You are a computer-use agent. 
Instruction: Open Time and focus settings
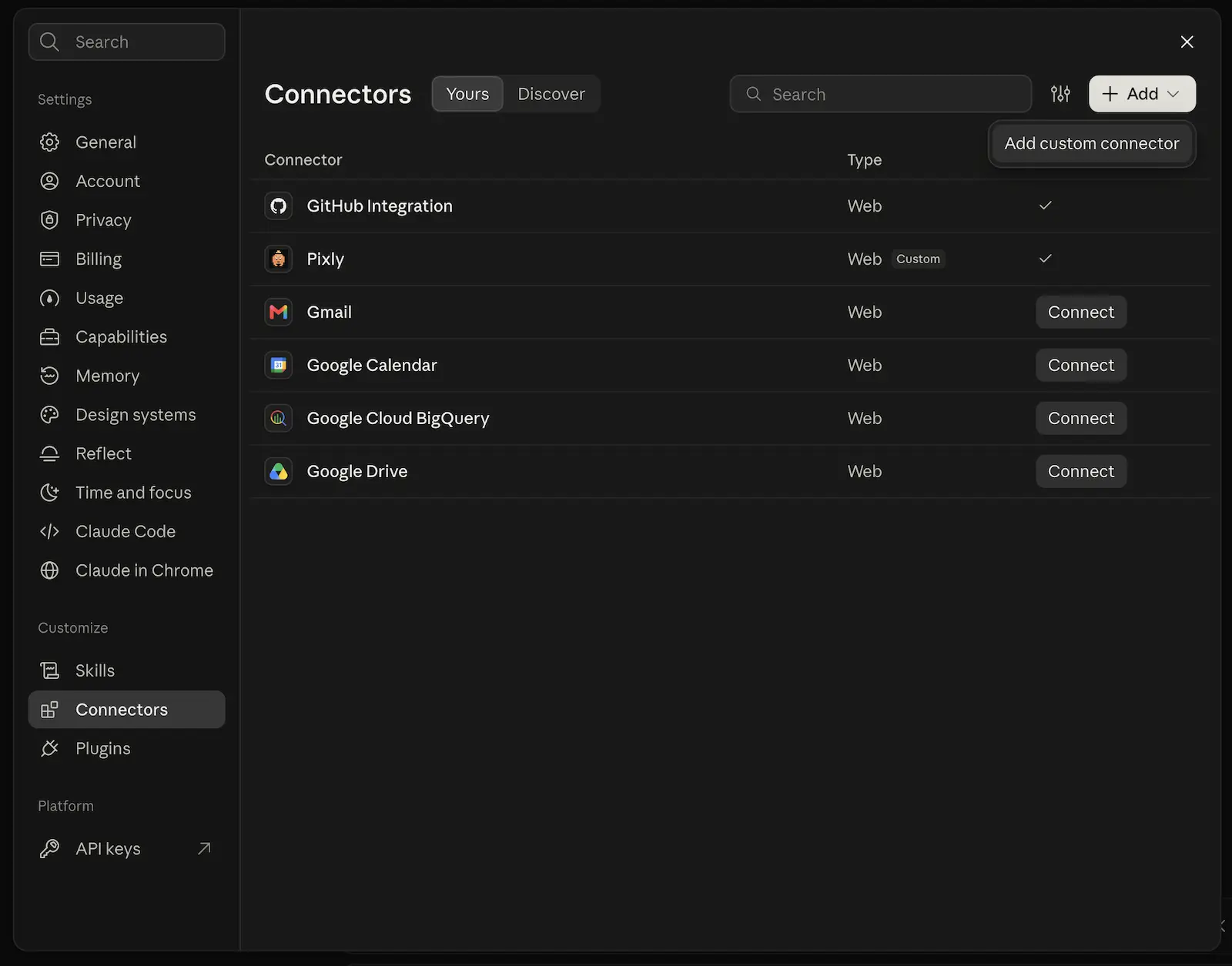pyautogui.click(x=126, y=493)
